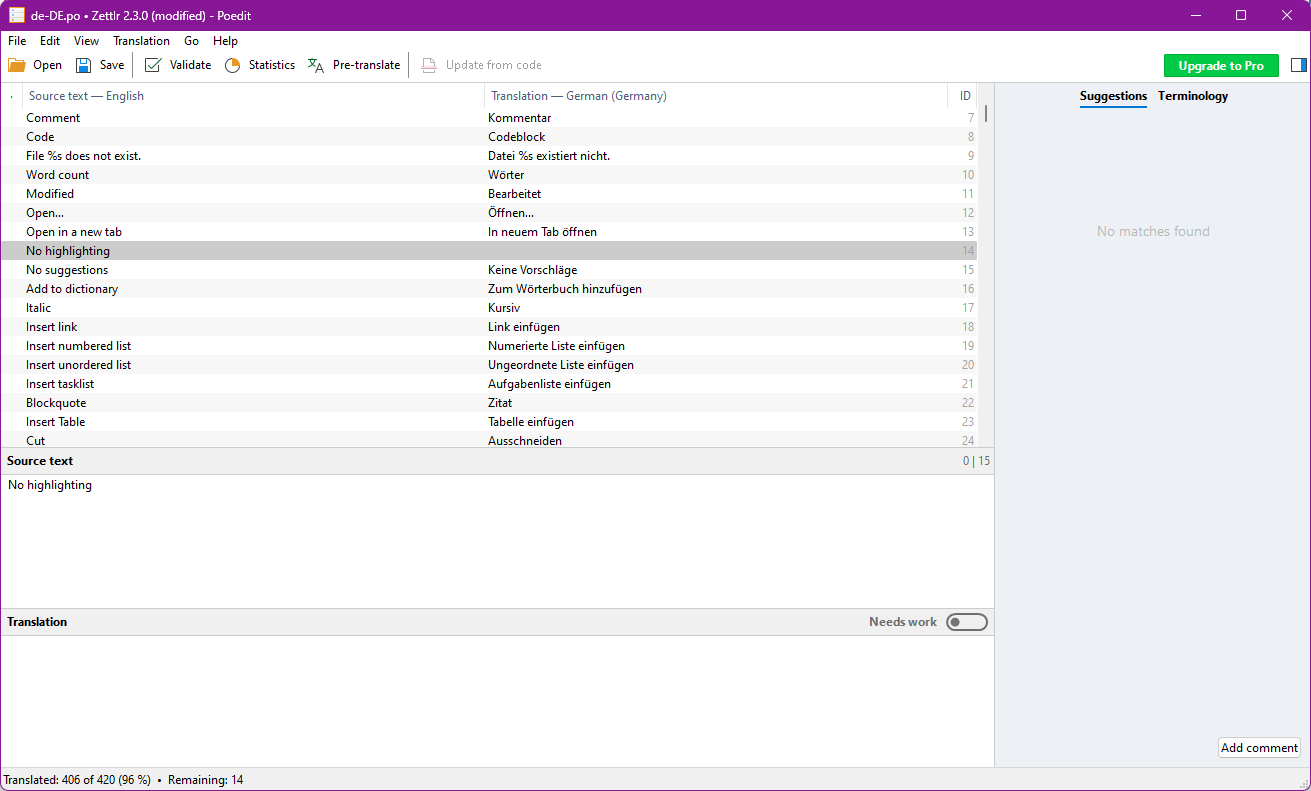Image resolution: width=1311 pixels, height=791 pixels.
Task: Click the 'Ausschneiden' translation cell
Action: 525,441
